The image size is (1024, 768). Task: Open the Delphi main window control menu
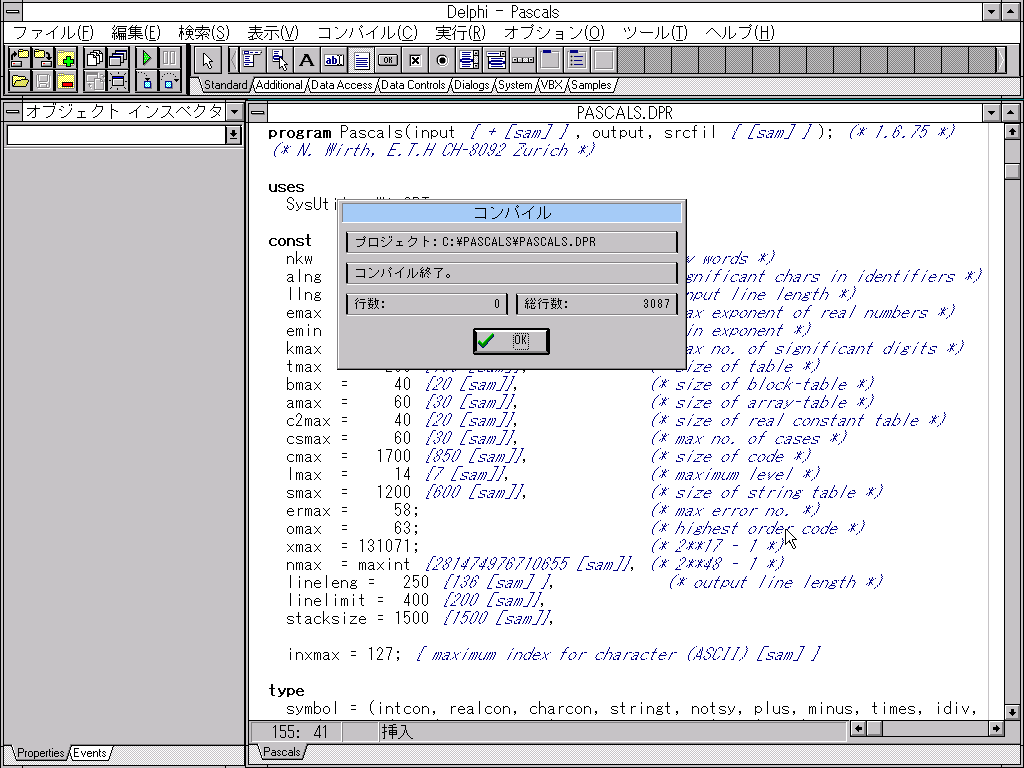(x=13, y=11)
